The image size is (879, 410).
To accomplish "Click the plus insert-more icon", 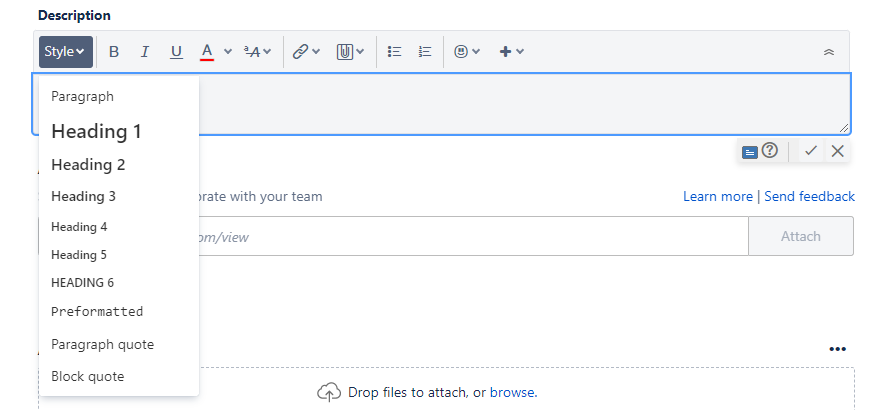I will (505, 52).
